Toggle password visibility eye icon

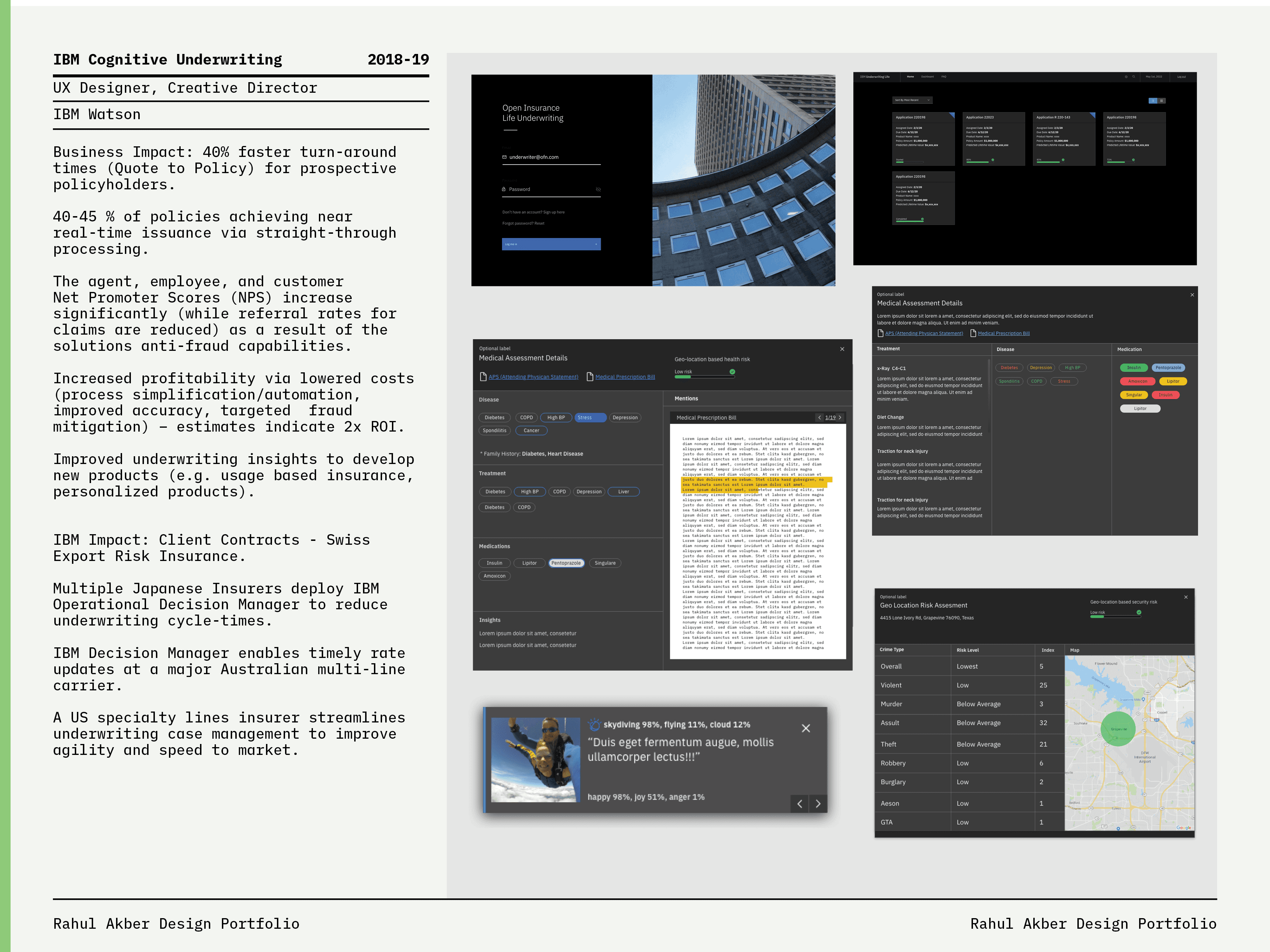pyautogui.click(x=598, y=189)
